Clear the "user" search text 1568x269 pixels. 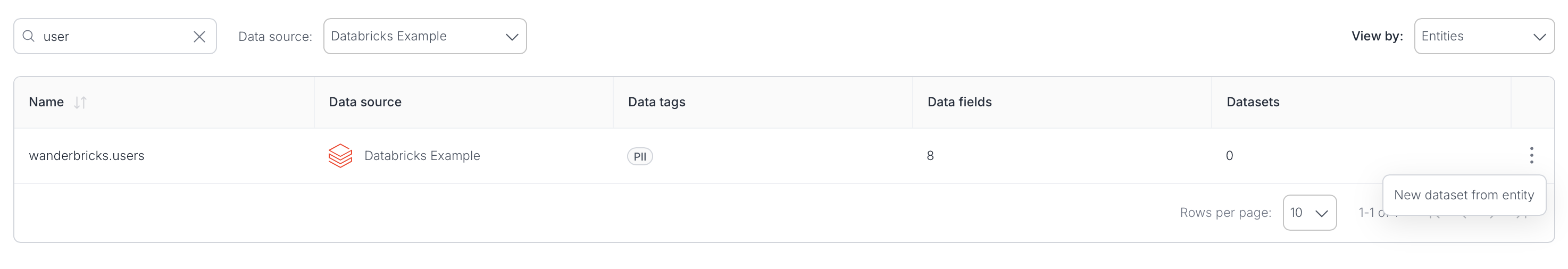pos(199,37)
